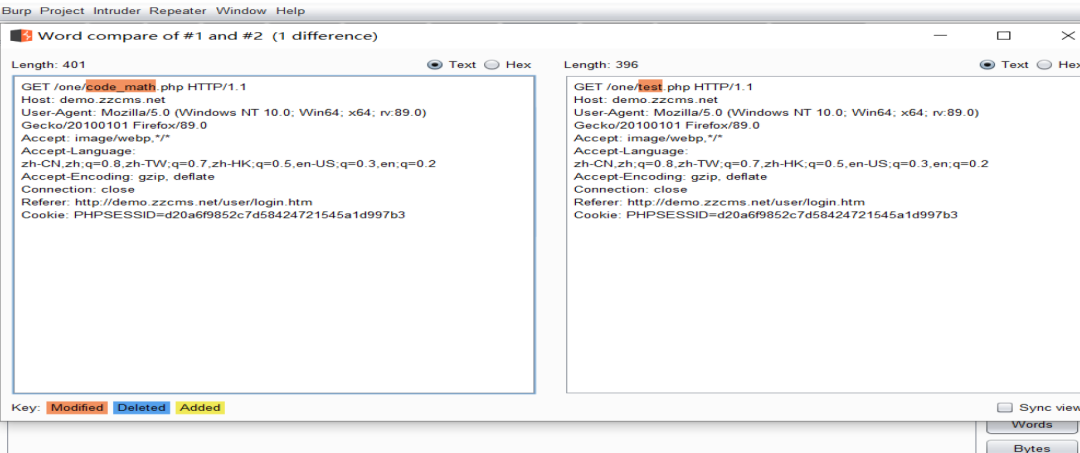Click the yellow Added key swatch
The height and width of the screenshot is (453, 1080).
(200, 408)
